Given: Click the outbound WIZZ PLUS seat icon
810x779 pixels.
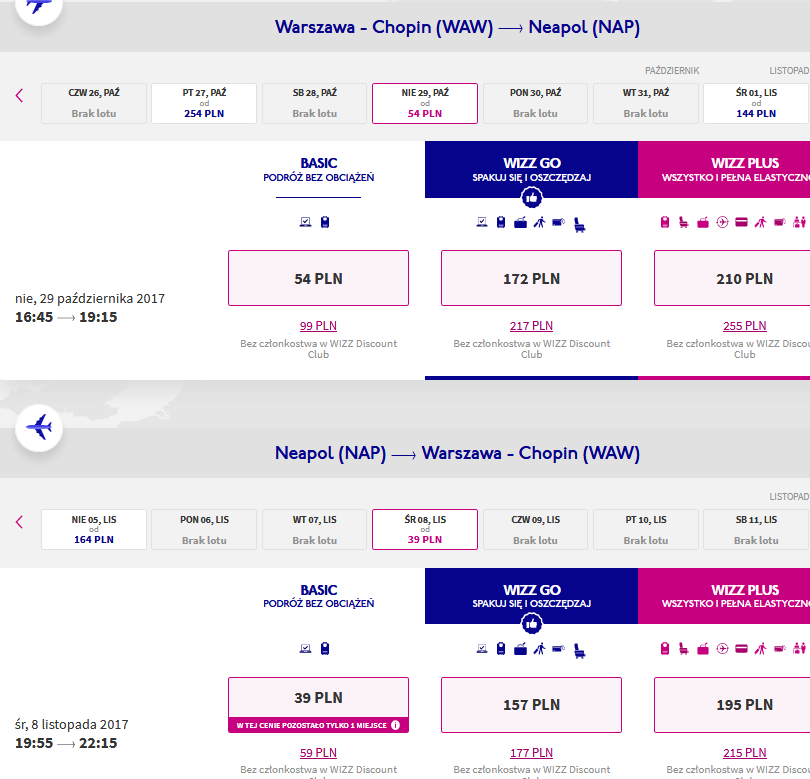Looking at the screenshot, I should (683, 223).
